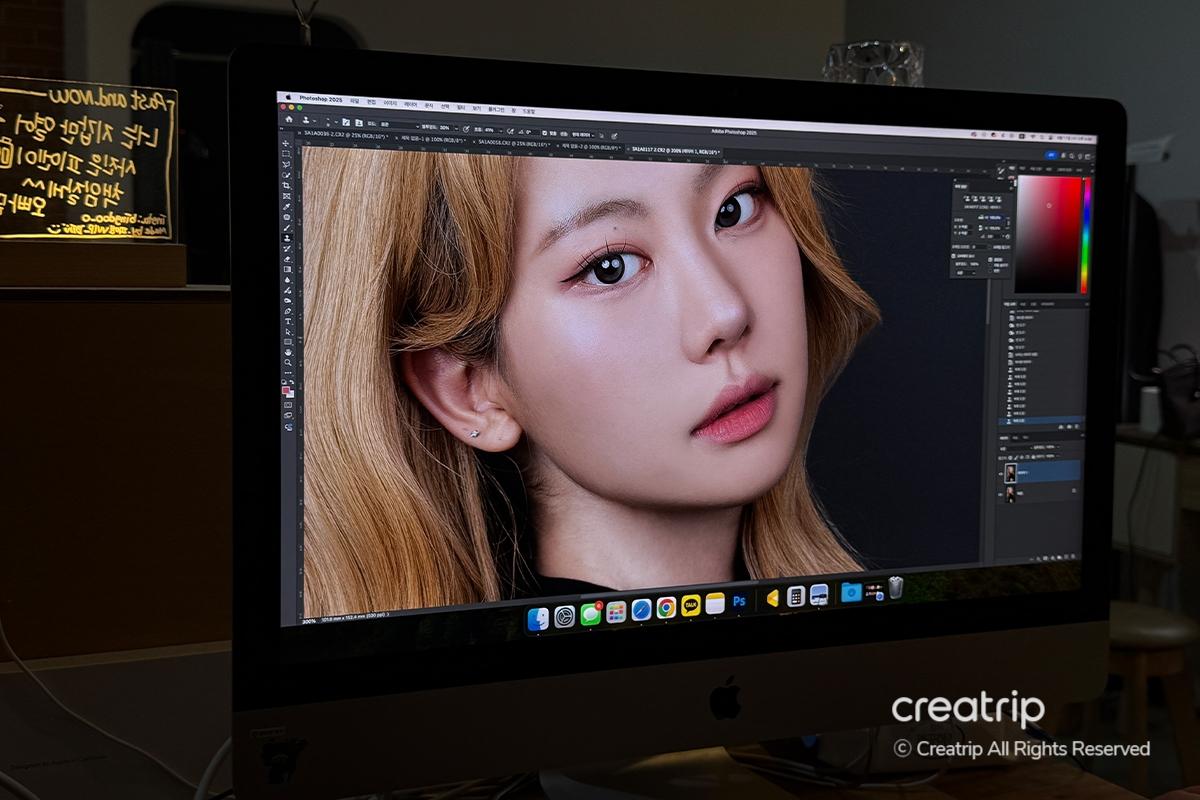This screenshot has height=800, width=1200.
Task: Toggle visibility of the bottom layer
Action: coord(1001,493)
